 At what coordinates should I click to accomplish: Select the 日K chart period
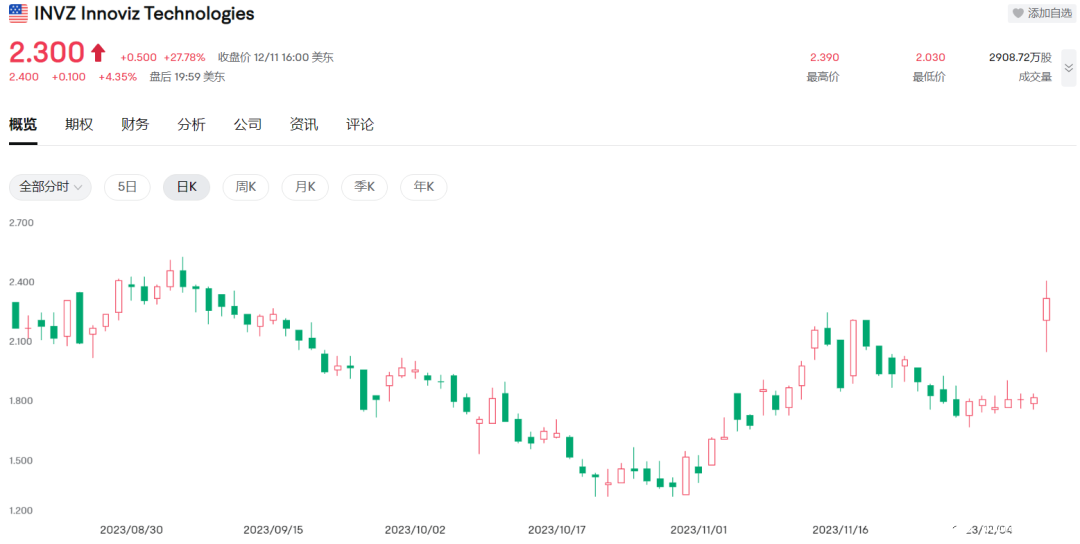coord(186,187)
